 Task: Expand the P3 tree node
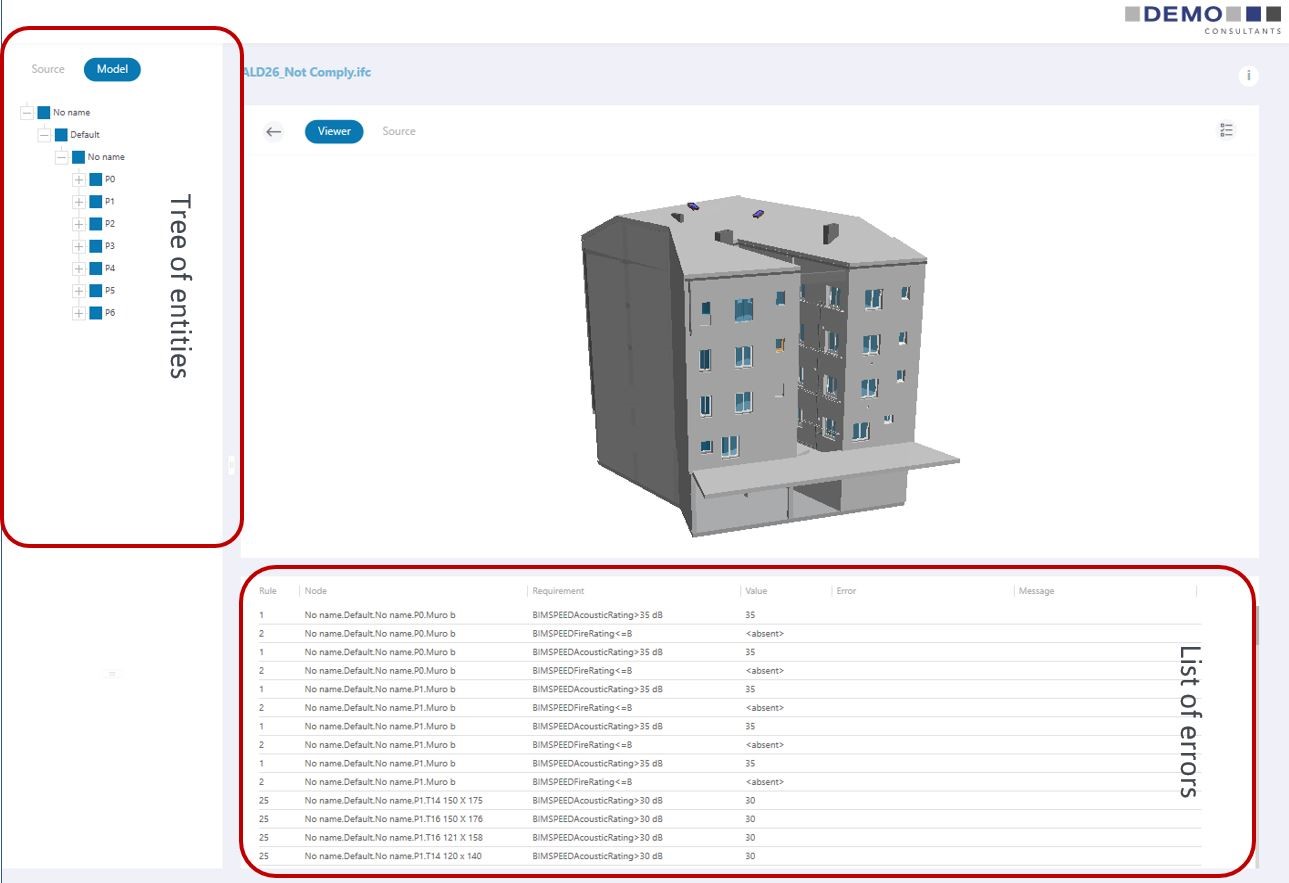(79, 246)
